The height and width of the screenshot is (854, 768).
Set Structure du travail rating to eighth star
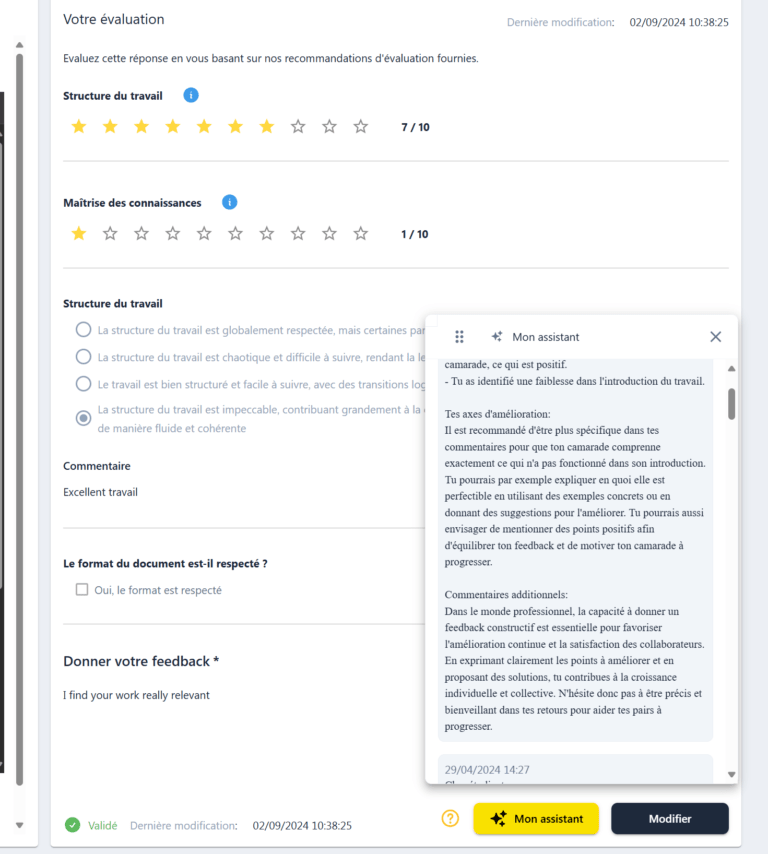point(298,127)
